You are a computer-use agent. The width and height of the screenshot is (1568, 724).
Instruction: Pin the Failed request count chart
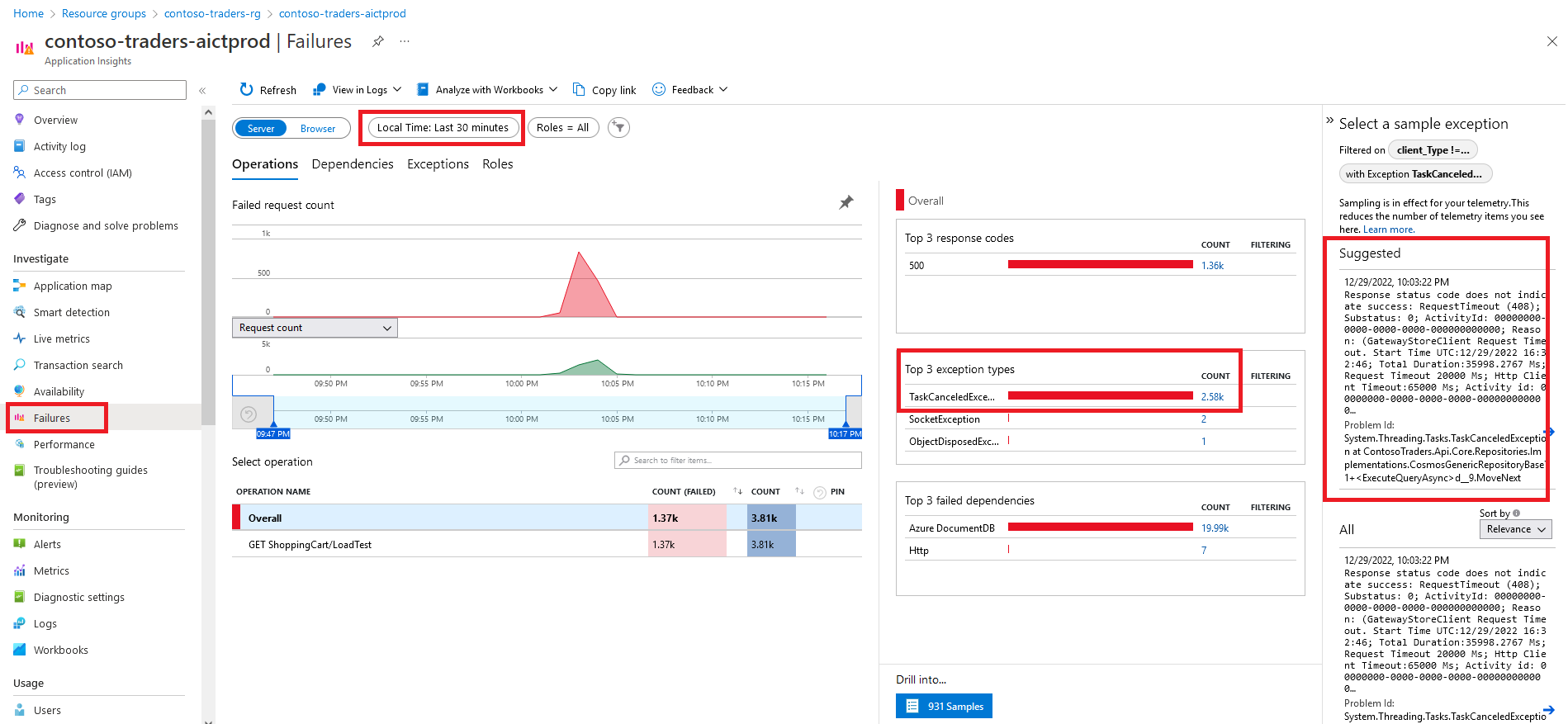tap(846, 202)
